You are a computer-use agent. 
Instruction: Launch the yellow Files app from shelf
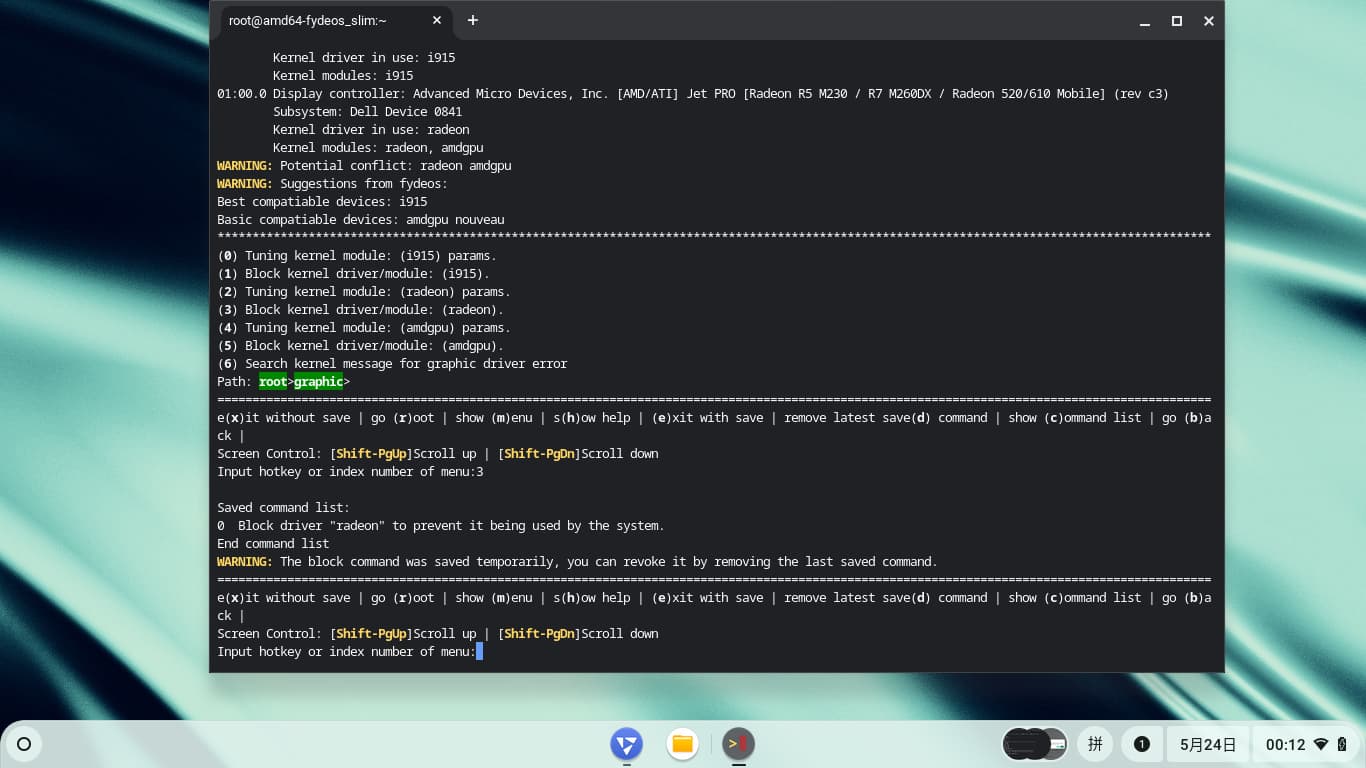pyautogui.click(x=683, y=744)
